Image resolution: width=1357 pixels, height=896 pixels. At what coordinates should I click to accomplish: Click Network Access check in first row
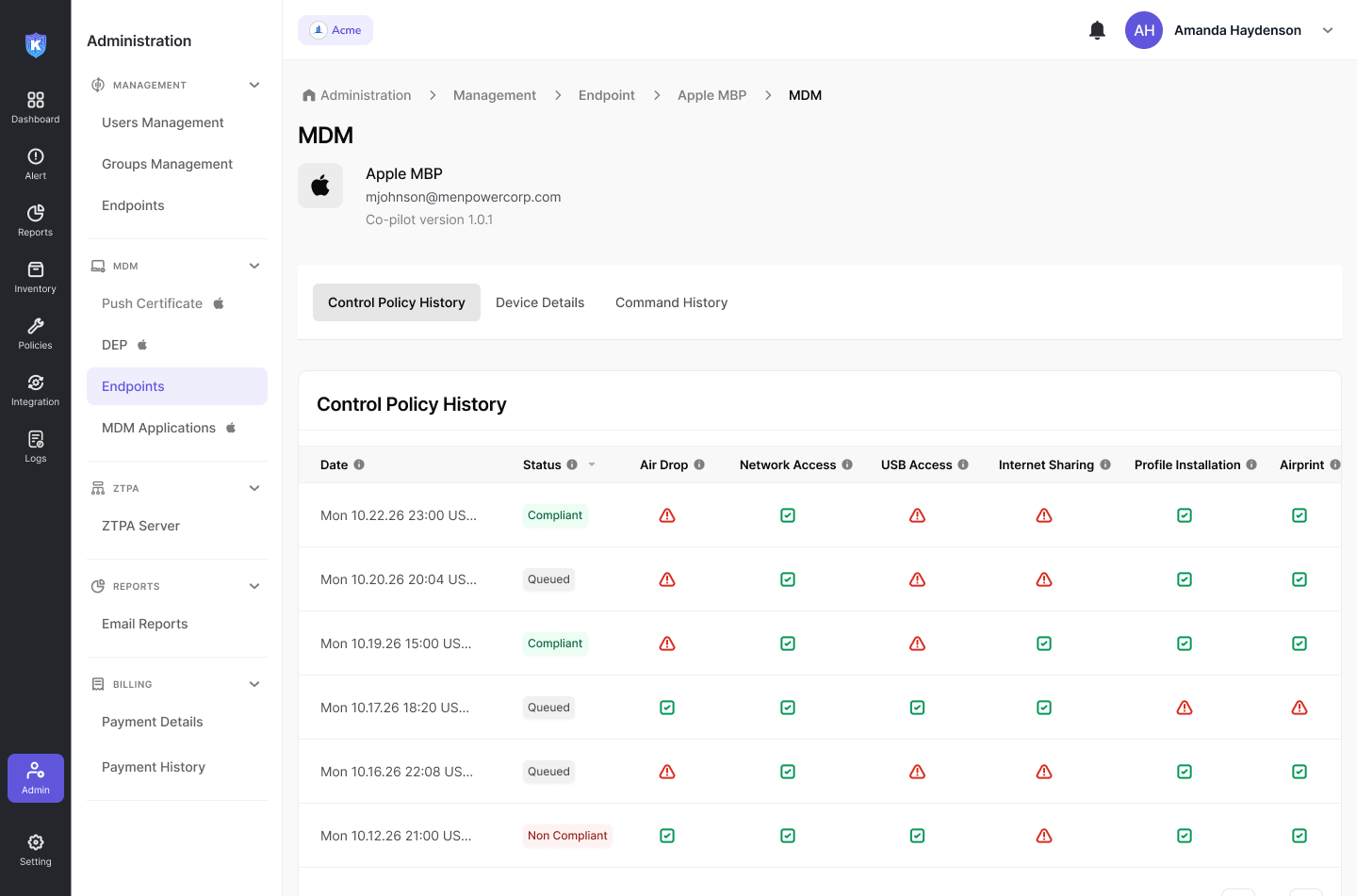[x=788, y=515]
